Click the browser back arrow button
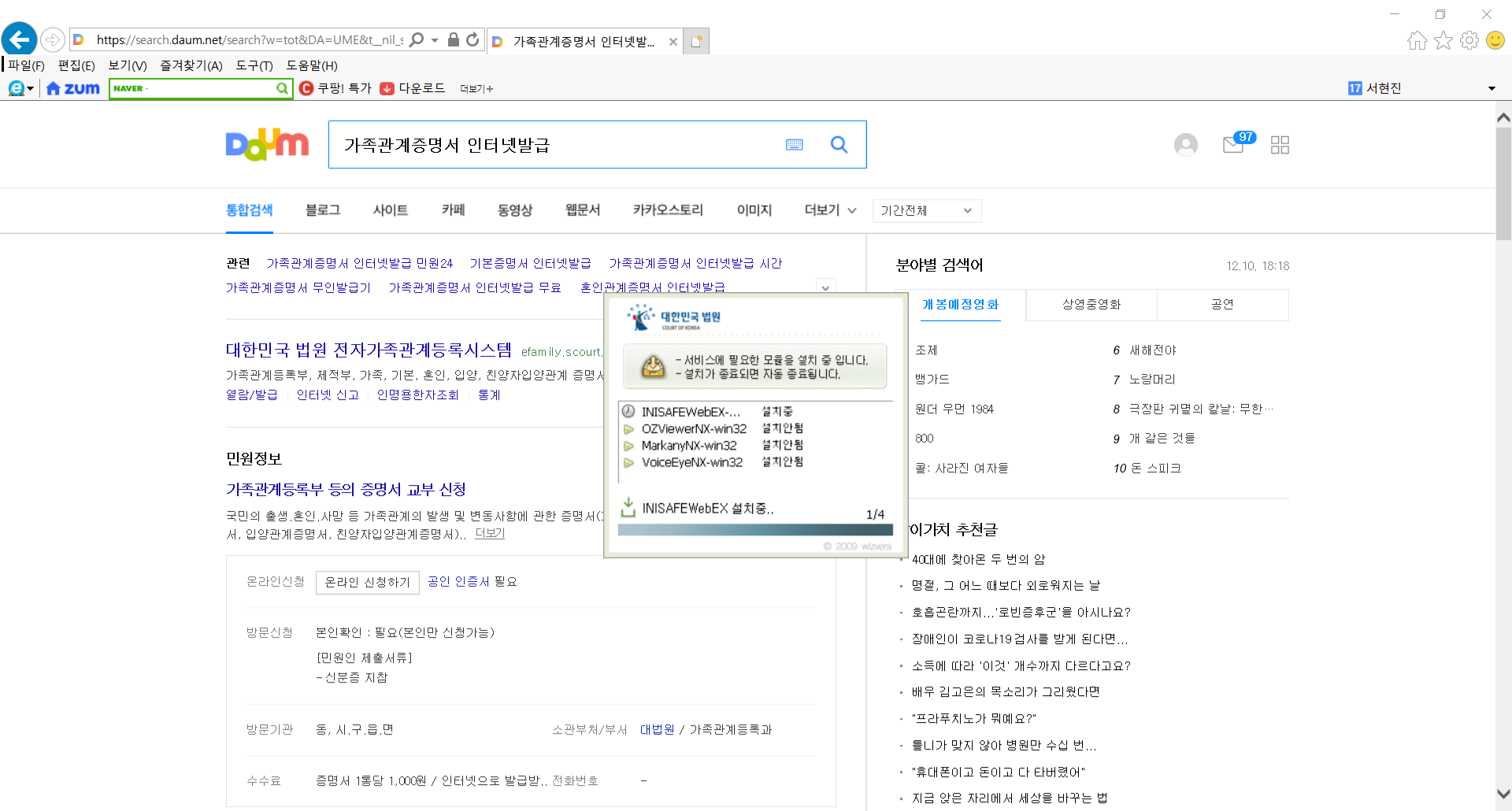1512x811 pixels. pyautogui.click(x=20, y=39)
